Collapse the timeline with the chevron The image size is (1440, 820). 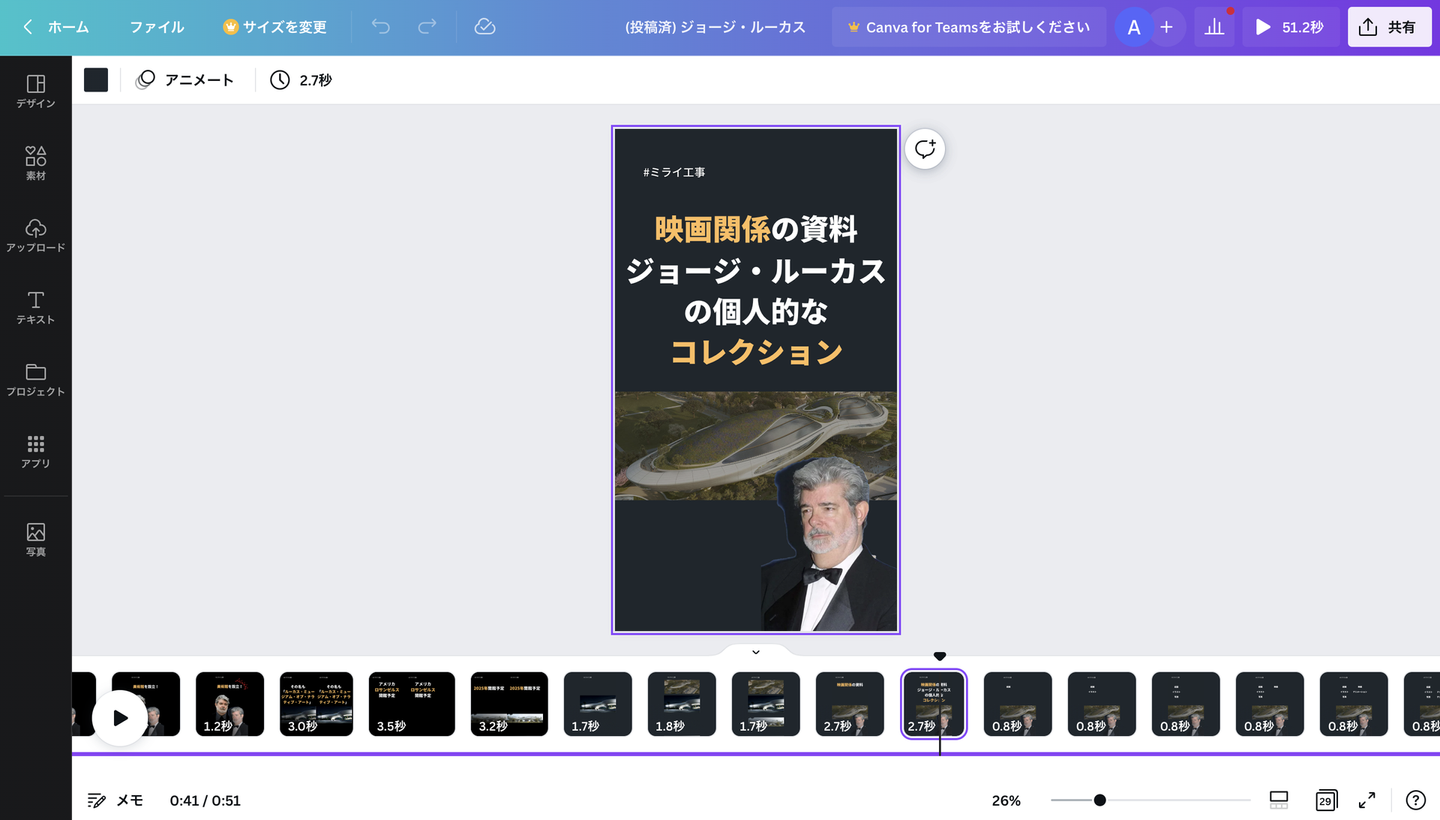click(756, 652)
